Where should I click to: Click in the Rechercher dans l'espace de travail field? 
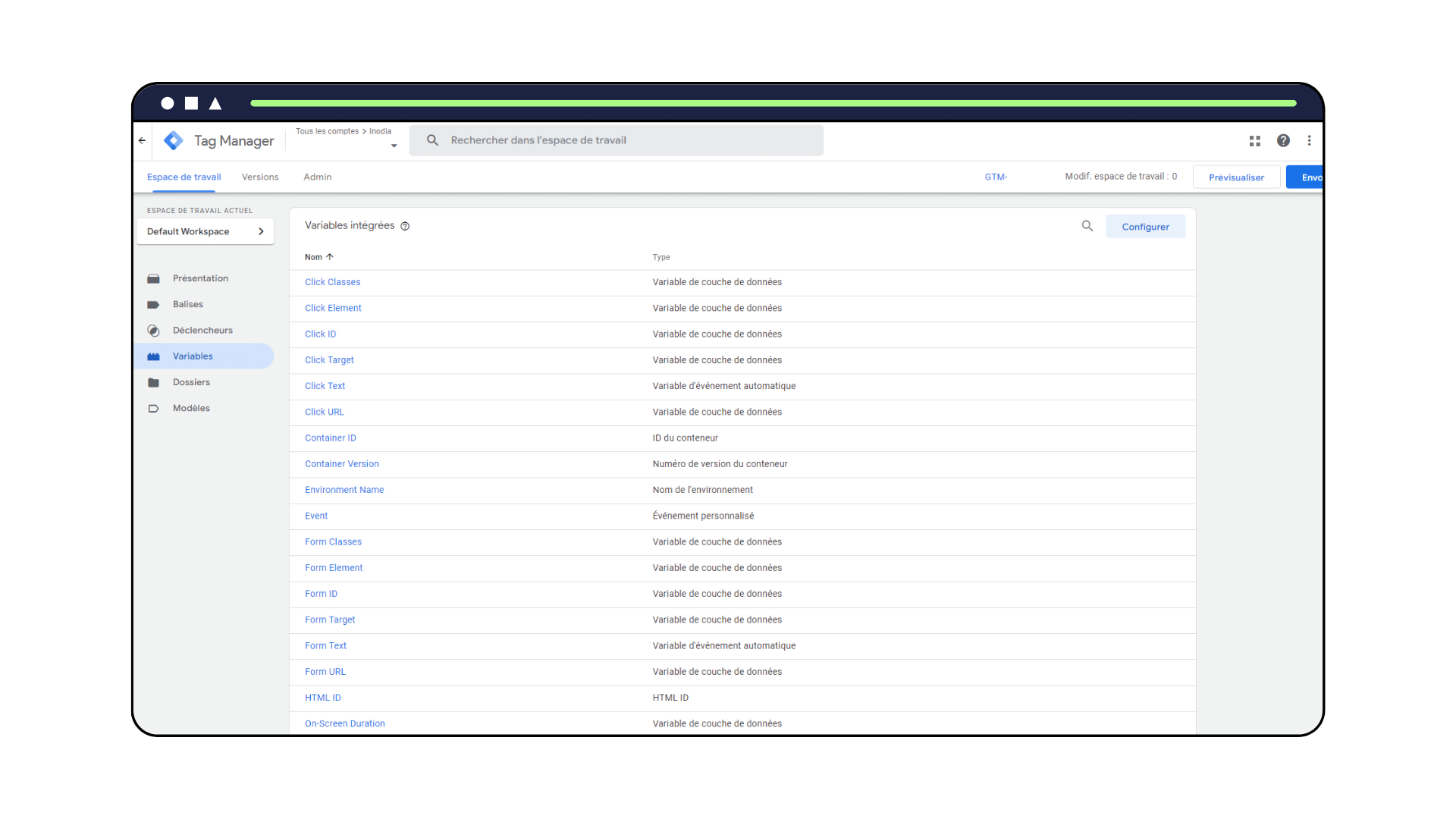pos(616,140)
